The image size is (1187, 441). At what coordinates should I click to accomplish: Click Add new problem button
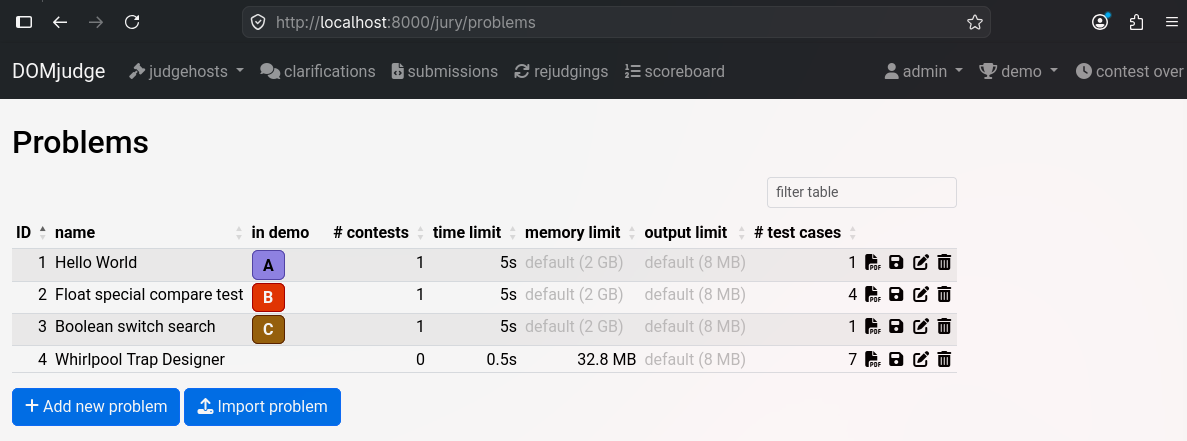tap(96, 407)
